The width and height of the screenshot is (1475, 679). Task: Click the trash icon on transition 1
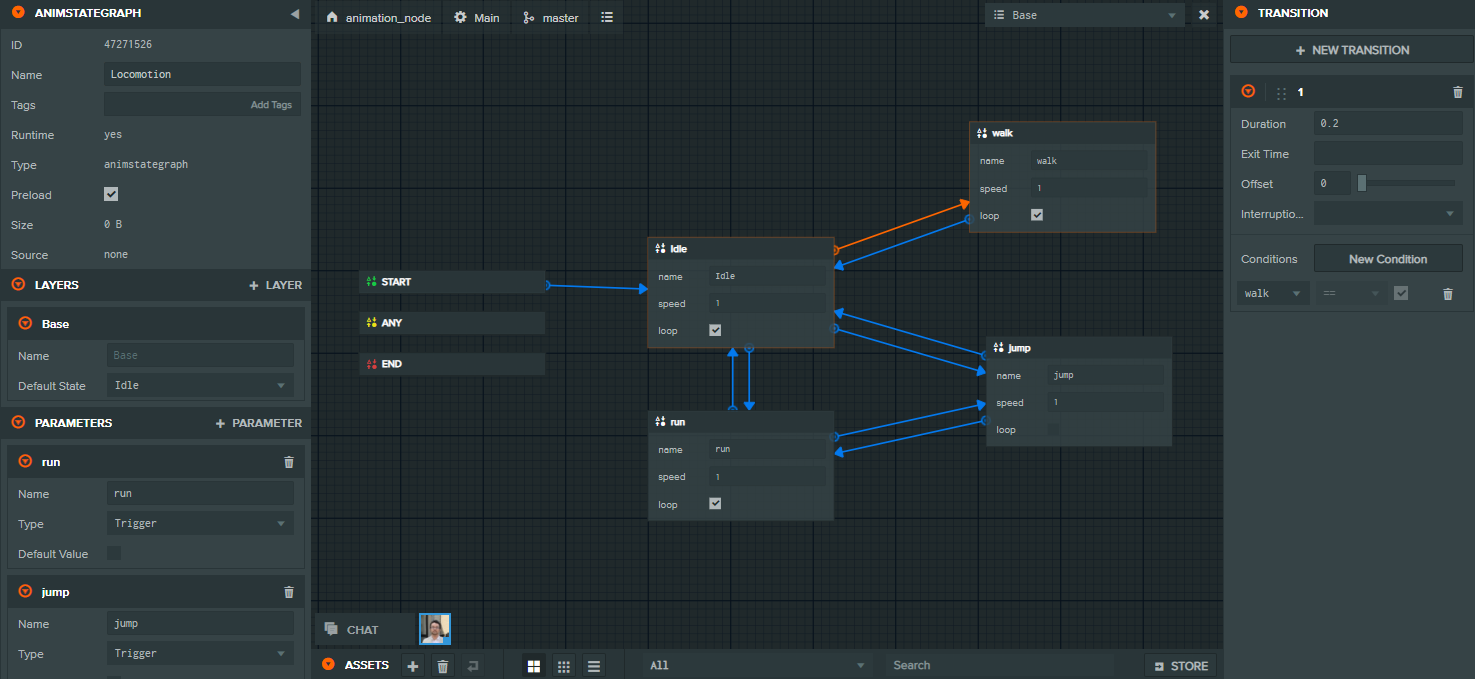(1458, 91)
